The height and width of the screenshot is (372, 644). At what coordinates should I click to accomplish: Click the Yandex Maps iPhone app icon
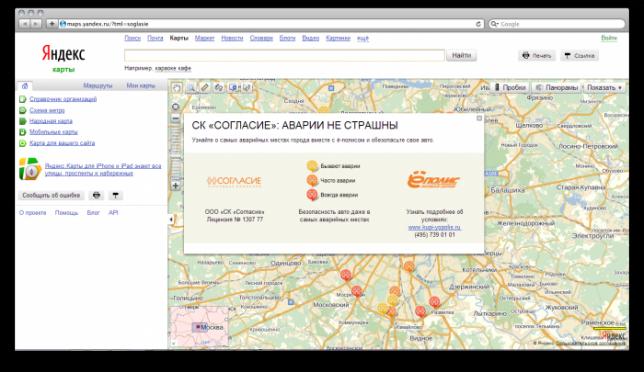point(30,169)
